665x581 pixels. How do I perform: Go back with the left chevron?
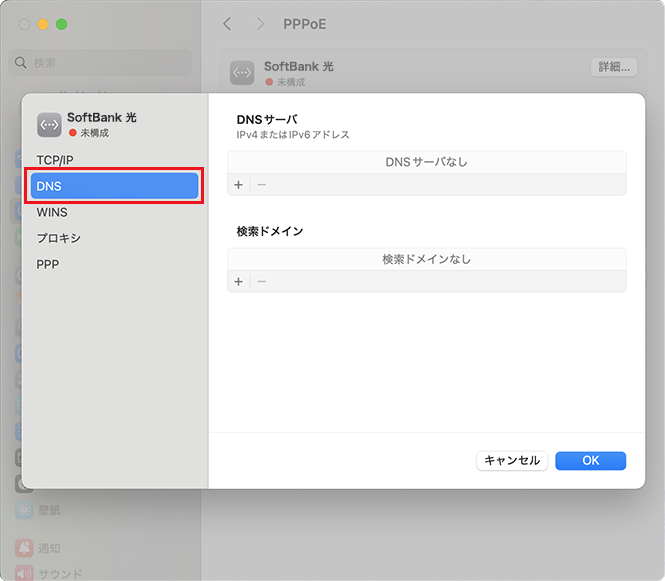click(x=227, y=23)
